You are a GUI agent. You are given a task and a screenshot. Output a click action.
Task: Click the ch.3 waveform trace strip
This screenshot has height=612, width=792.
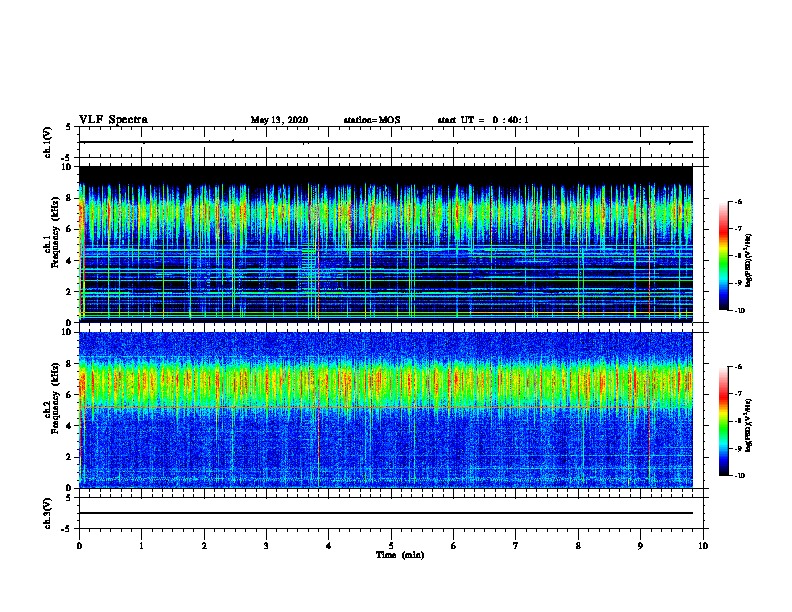pos(386,513)
